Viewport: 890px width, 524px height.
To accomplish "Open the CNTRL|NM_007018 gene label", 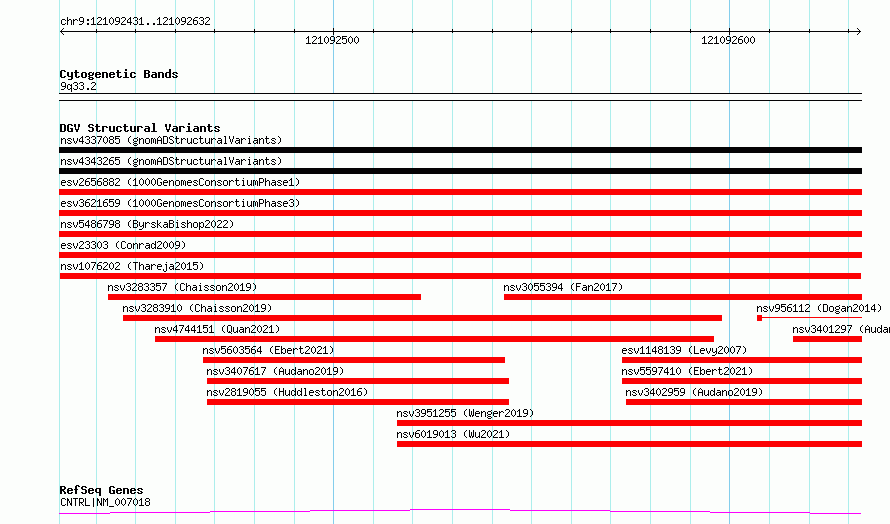I will [x=105, y=502].
